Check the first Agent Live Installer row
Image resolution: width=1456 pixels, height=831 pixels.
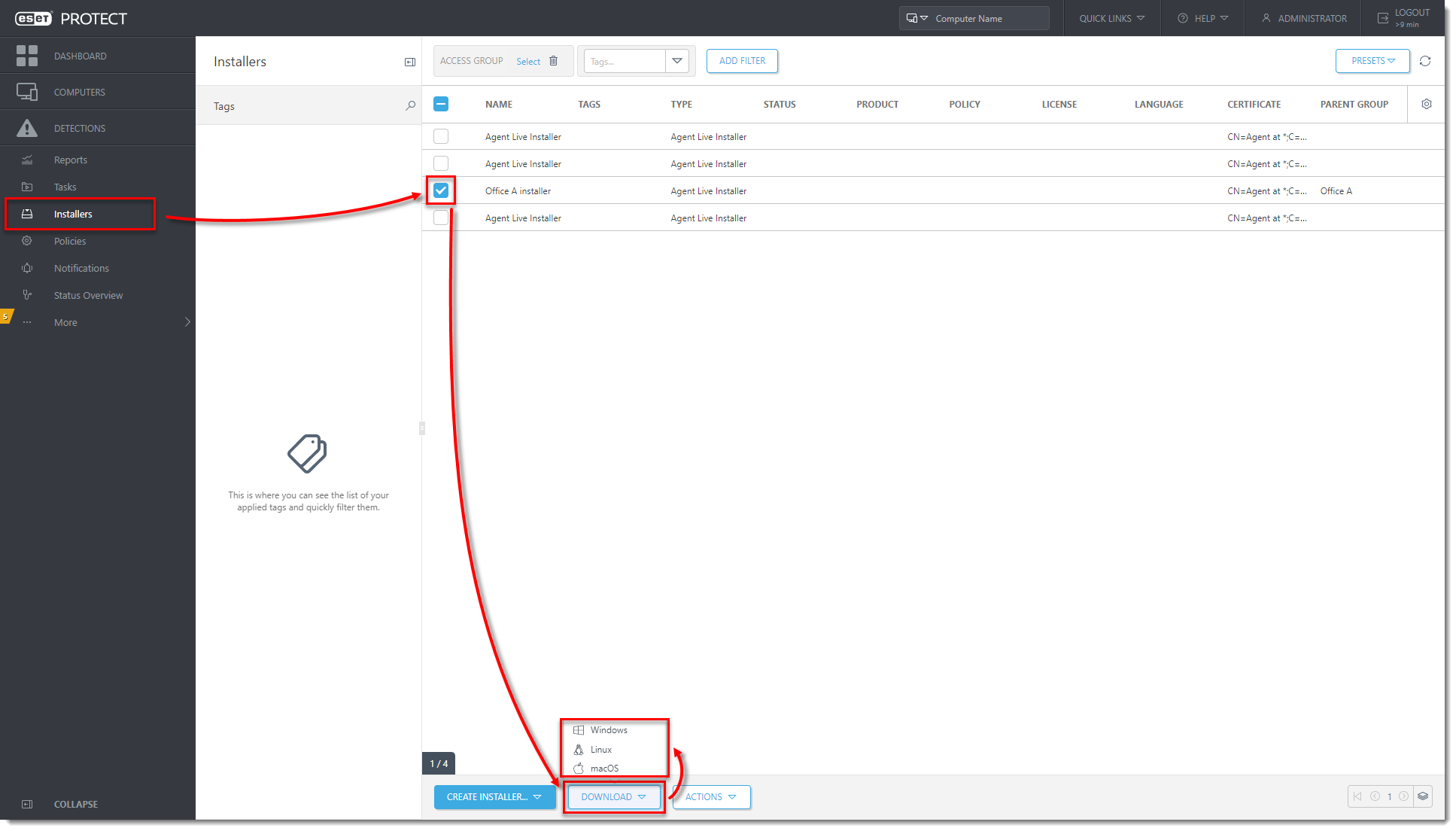tap(441, 137)
